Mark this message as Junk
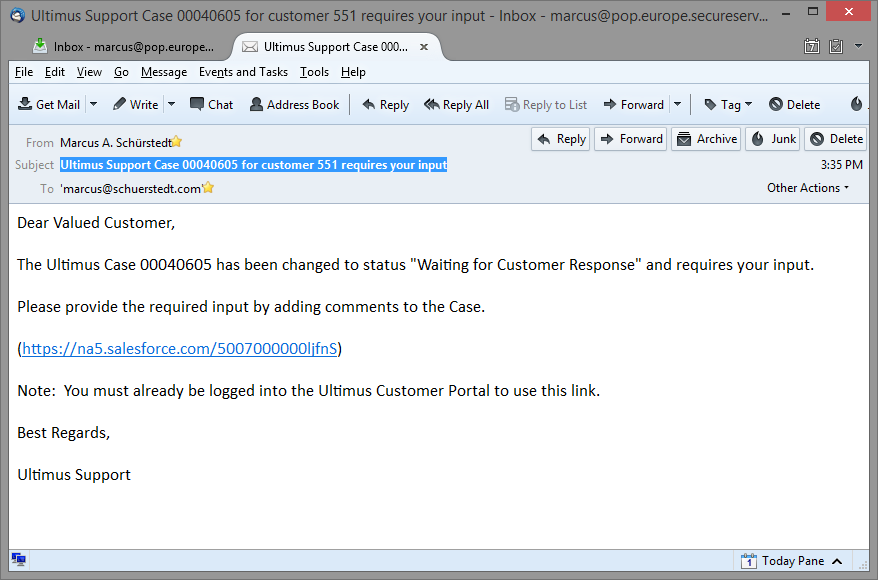Viewport: 878px width, 580px height. (772, 139)
